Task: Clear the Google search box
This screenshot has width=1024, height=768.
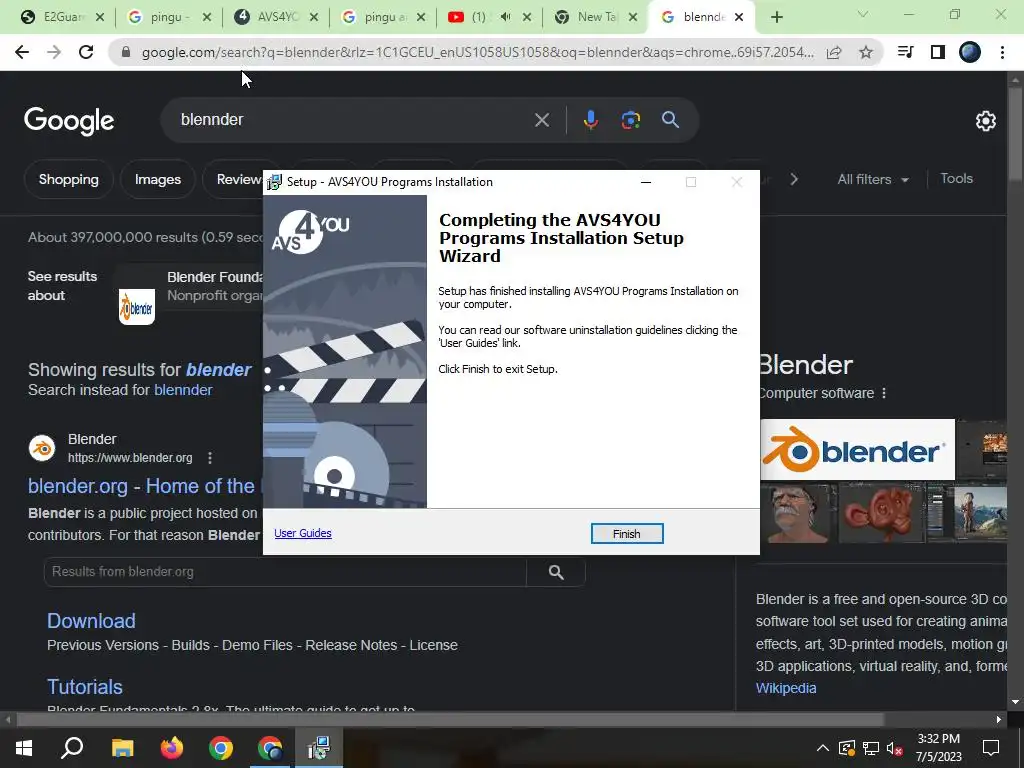Action: click(541, 120)
